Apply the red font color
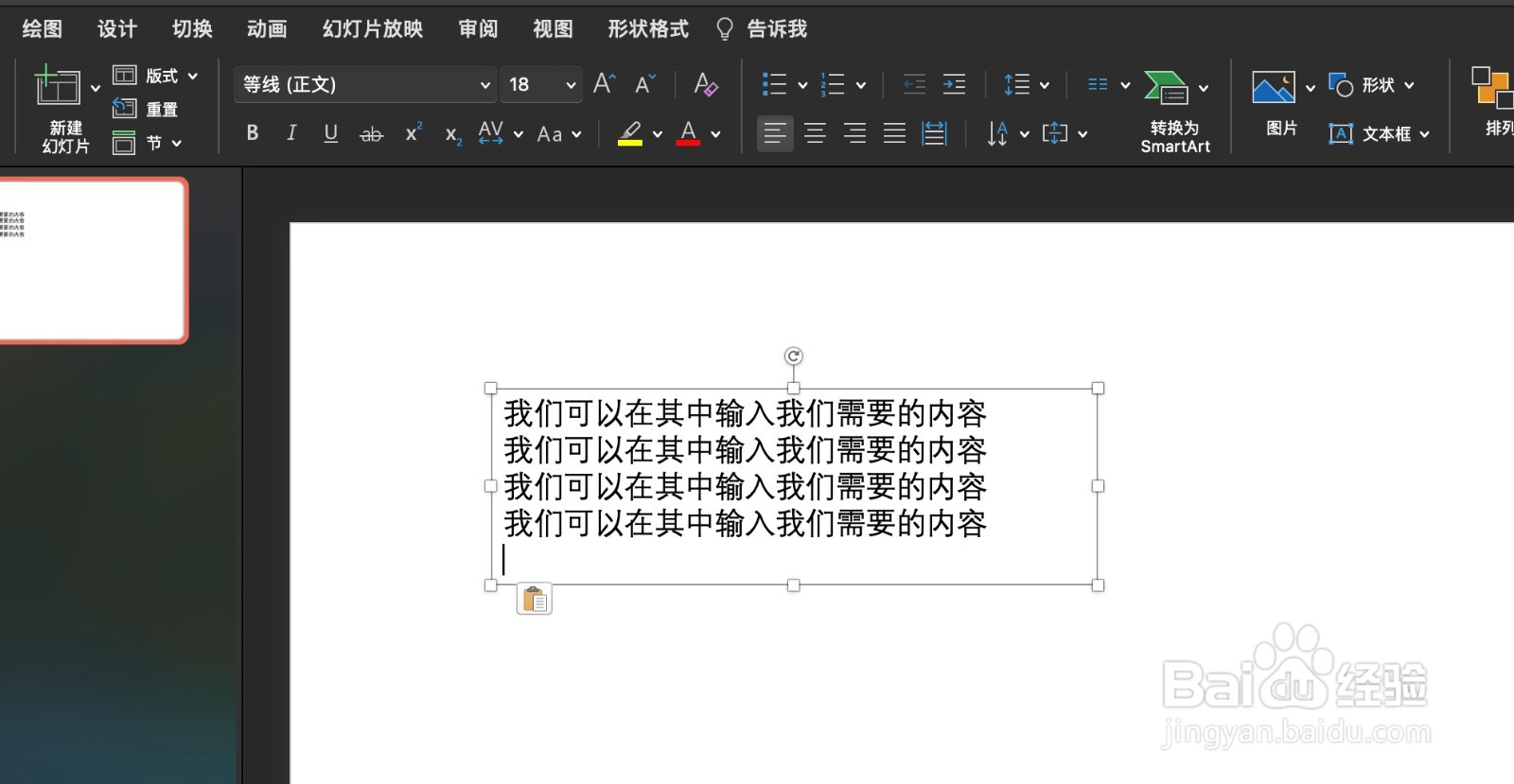 tap(689, 133)
